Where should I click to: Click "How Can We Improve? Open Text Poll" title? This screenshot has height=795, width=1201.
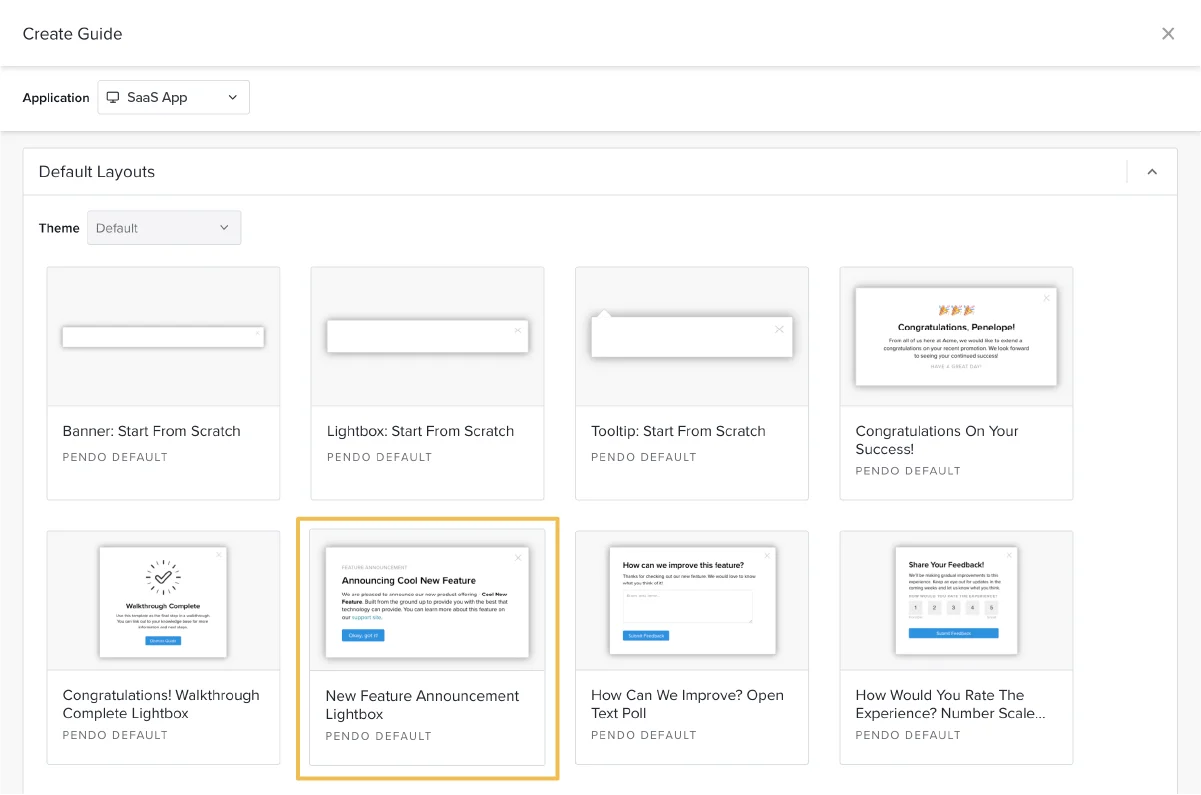coord(687,704)
